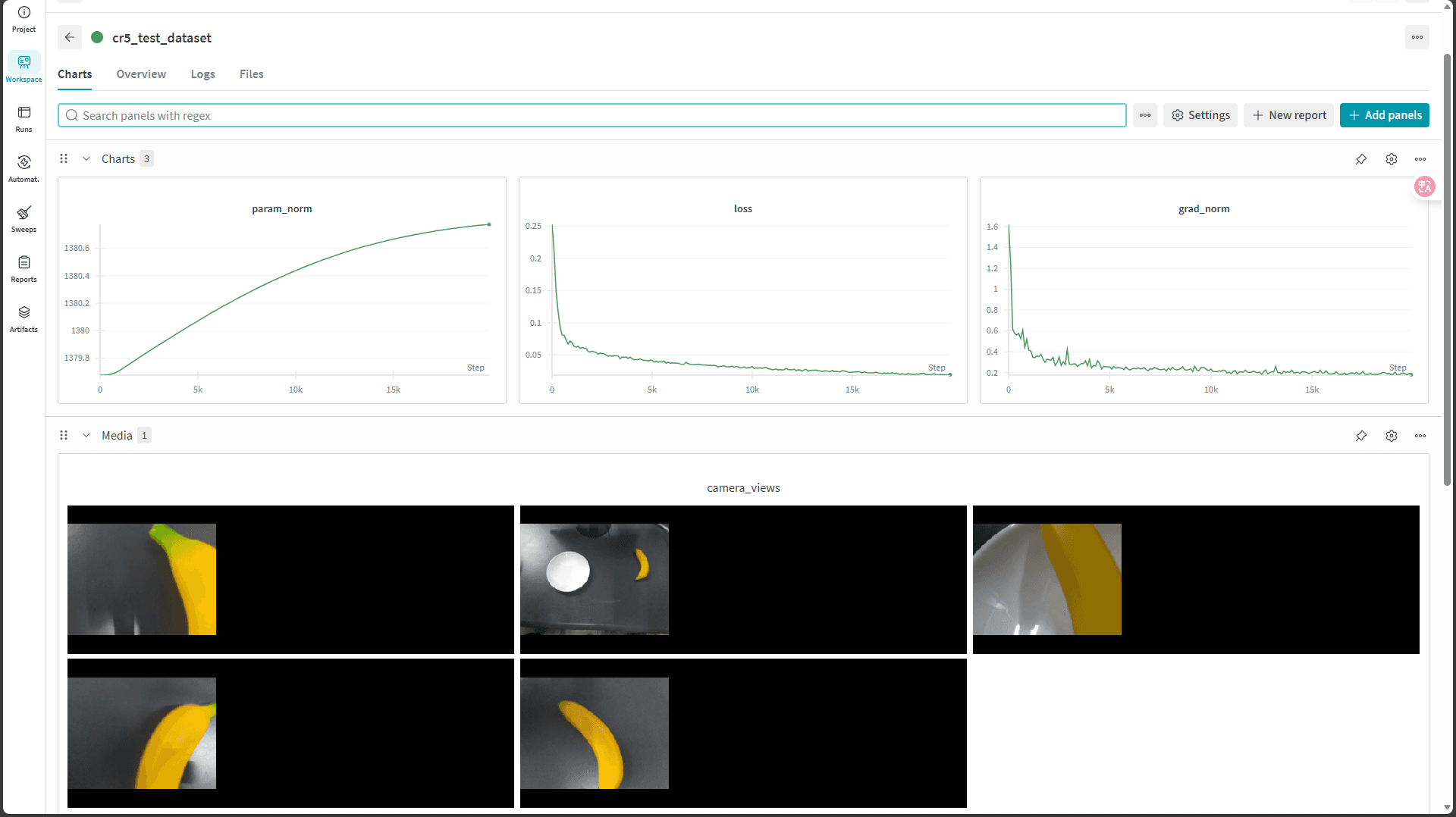Open the Sweeps sidebar icon
This screenshot has width=1456, height=817.
(x=24, y=218)
